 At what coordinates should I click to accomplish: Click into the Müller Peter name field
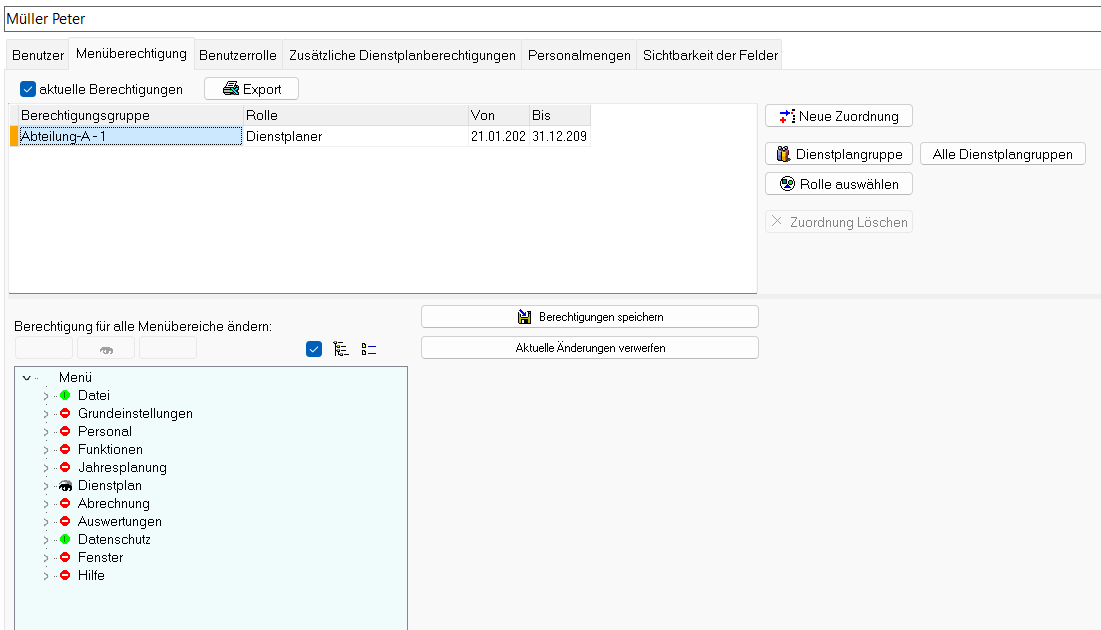(x=550, y=19)
